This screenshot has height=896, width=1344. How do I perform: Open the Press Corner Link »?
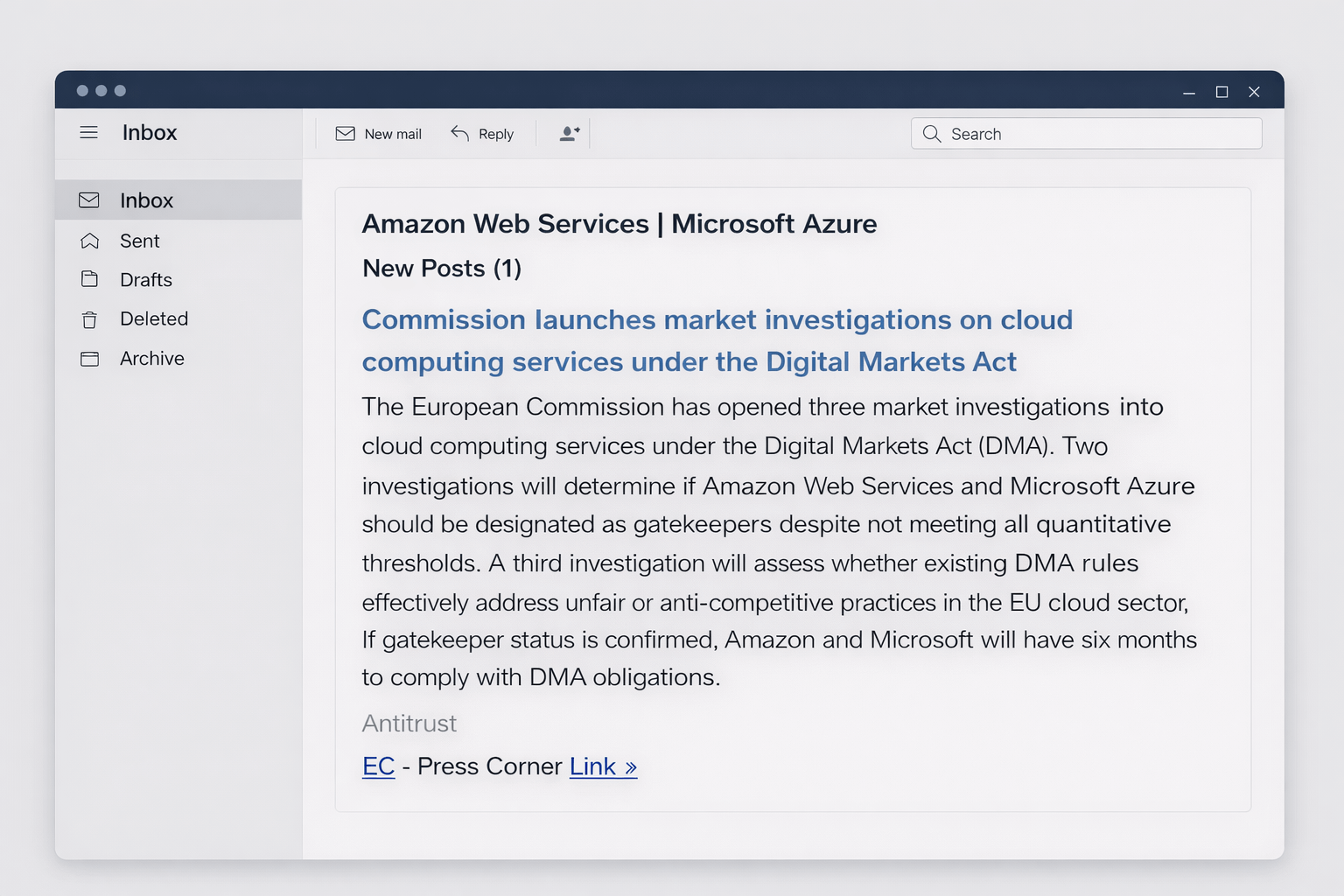coord(603,766)
